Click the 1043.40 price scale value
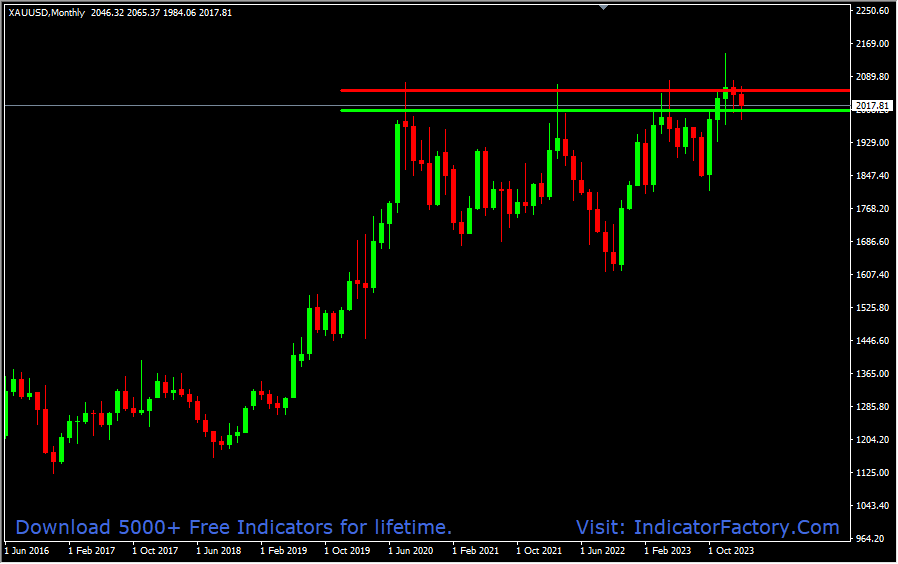The height and width of the screenshot is (564, 898). [x=872, y=506]
